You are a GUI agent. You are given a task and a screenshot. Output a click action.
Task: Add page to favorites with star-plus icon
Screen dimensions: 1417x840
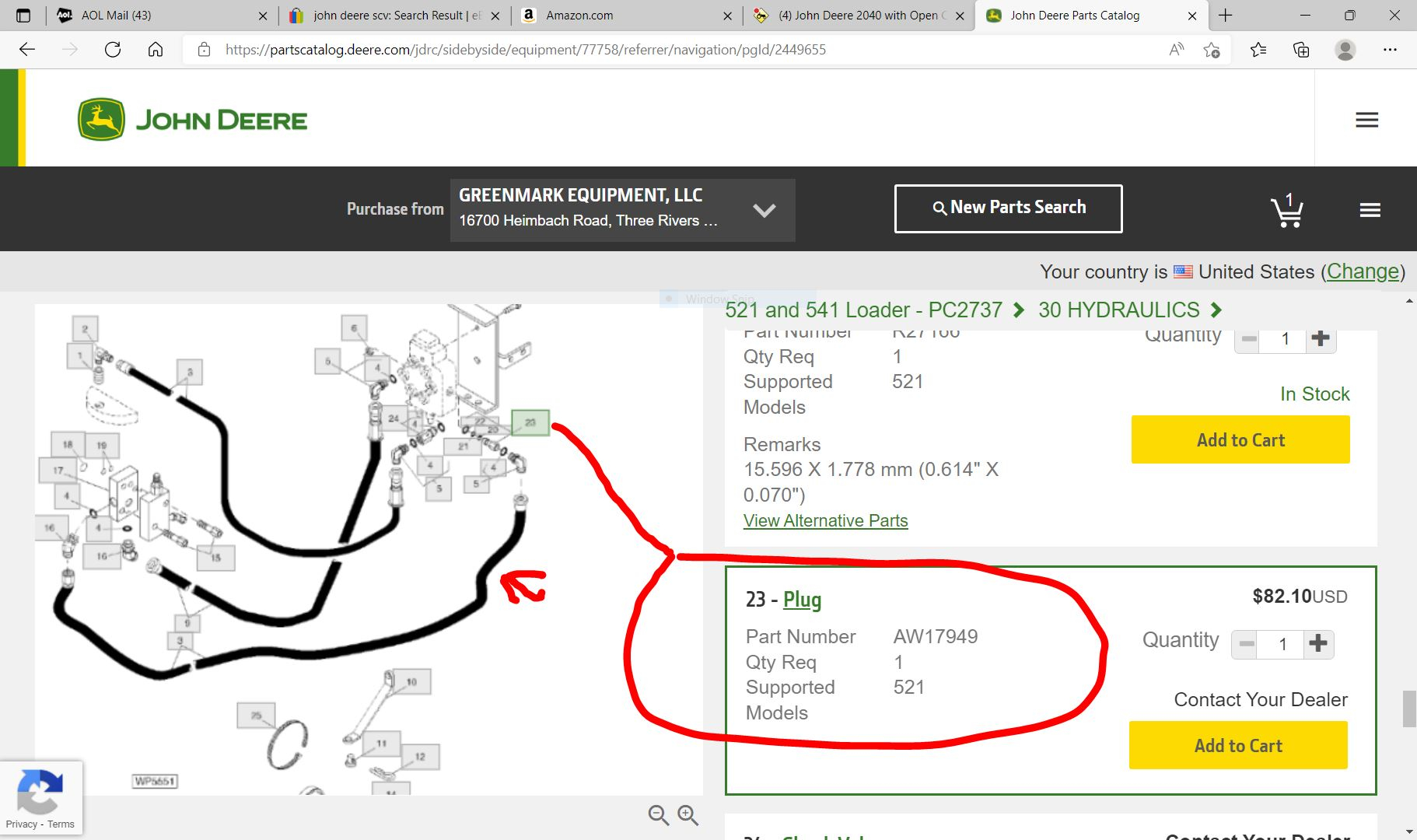[1212, 50]
